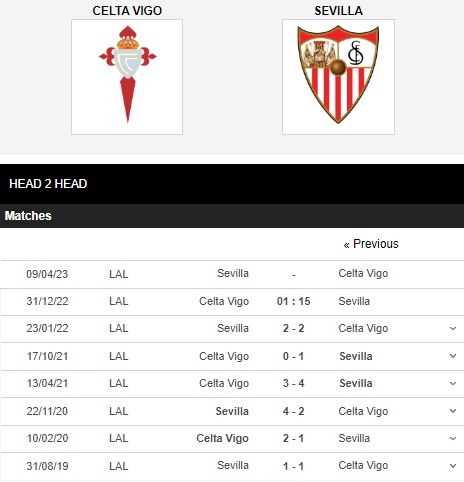Open the SEVILLA team name heading
The width and height of the screenshot is (464, 482).
[x=338, y=11]
